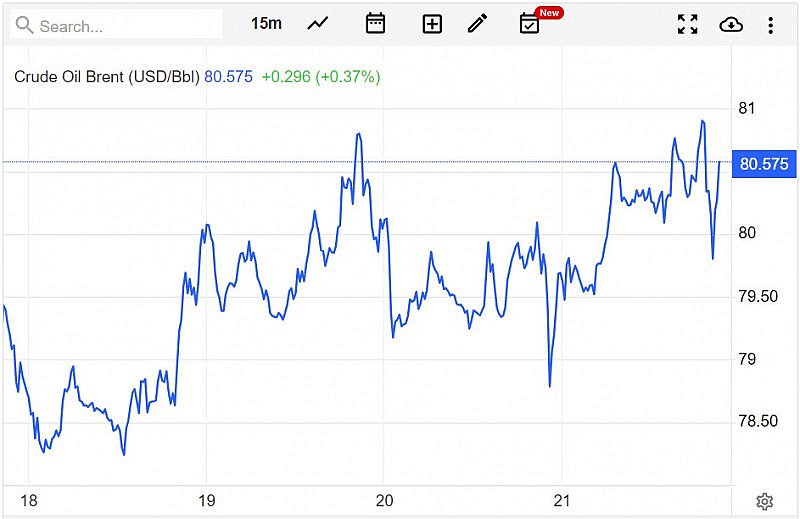Open the line chart type selector
This screenshot has height=519, width=800.
click(x=318, y=24)
